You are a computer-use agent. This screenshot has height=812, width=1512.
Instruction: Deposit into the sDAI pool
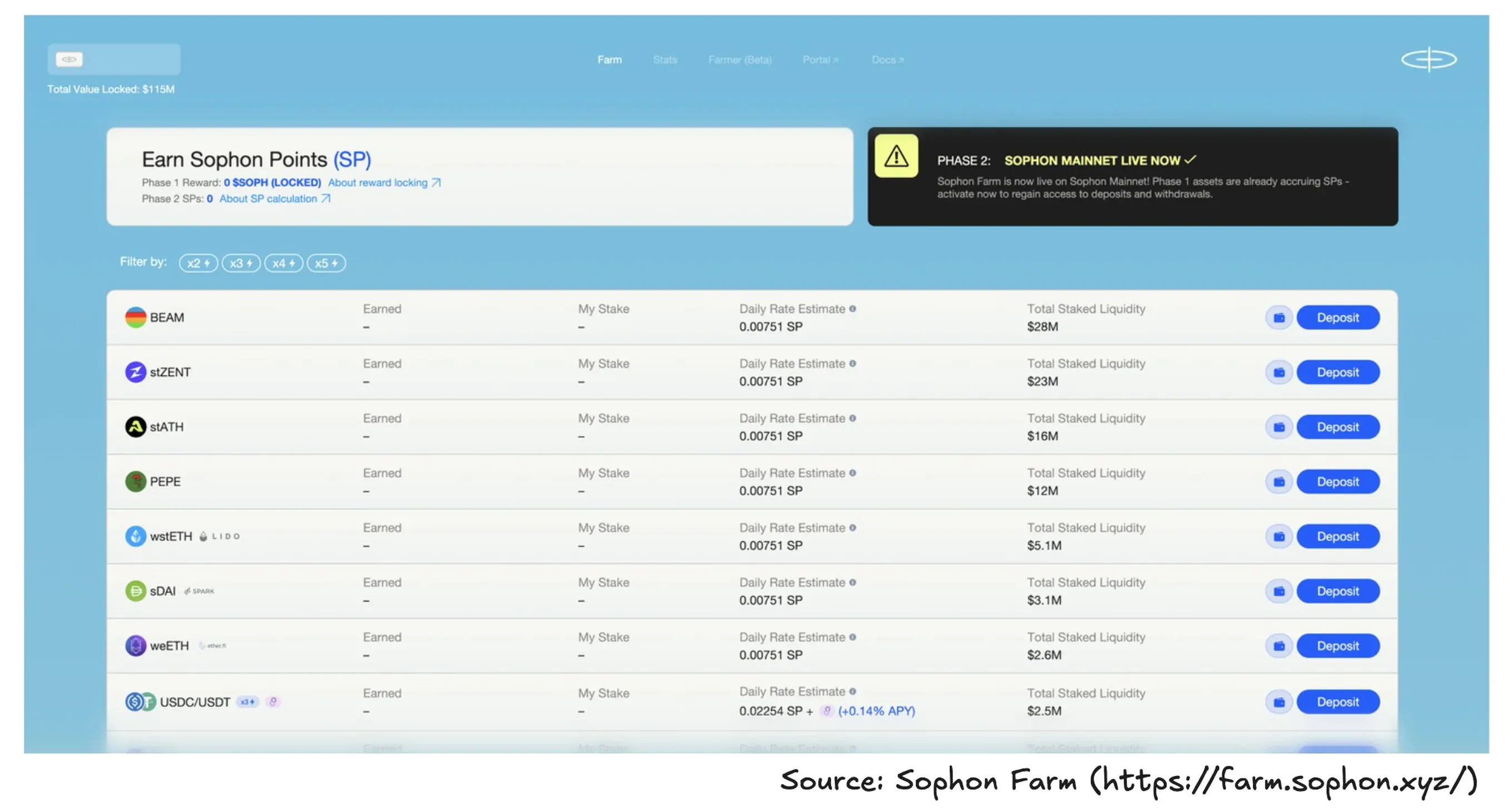pos(1338,591)
